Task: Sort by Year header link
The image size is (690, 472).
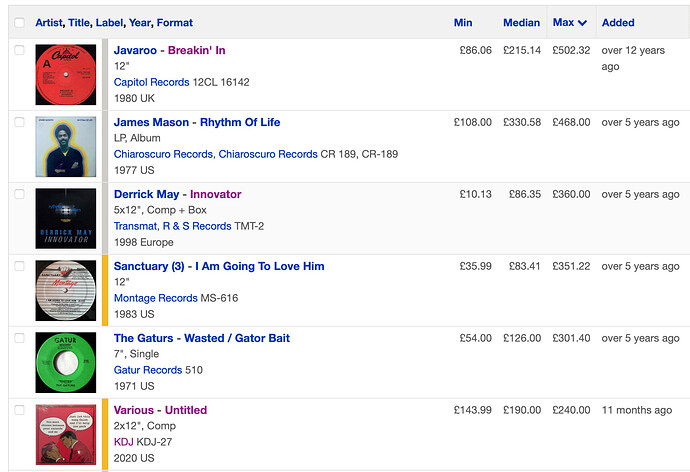Action: [140, 22]
